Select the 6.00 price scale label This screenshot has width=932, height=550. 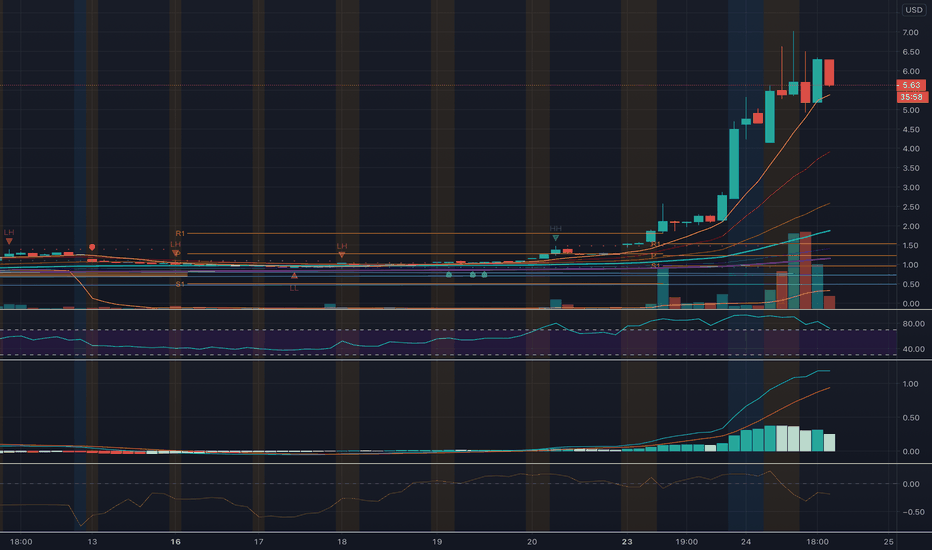[x=911, y=71]
